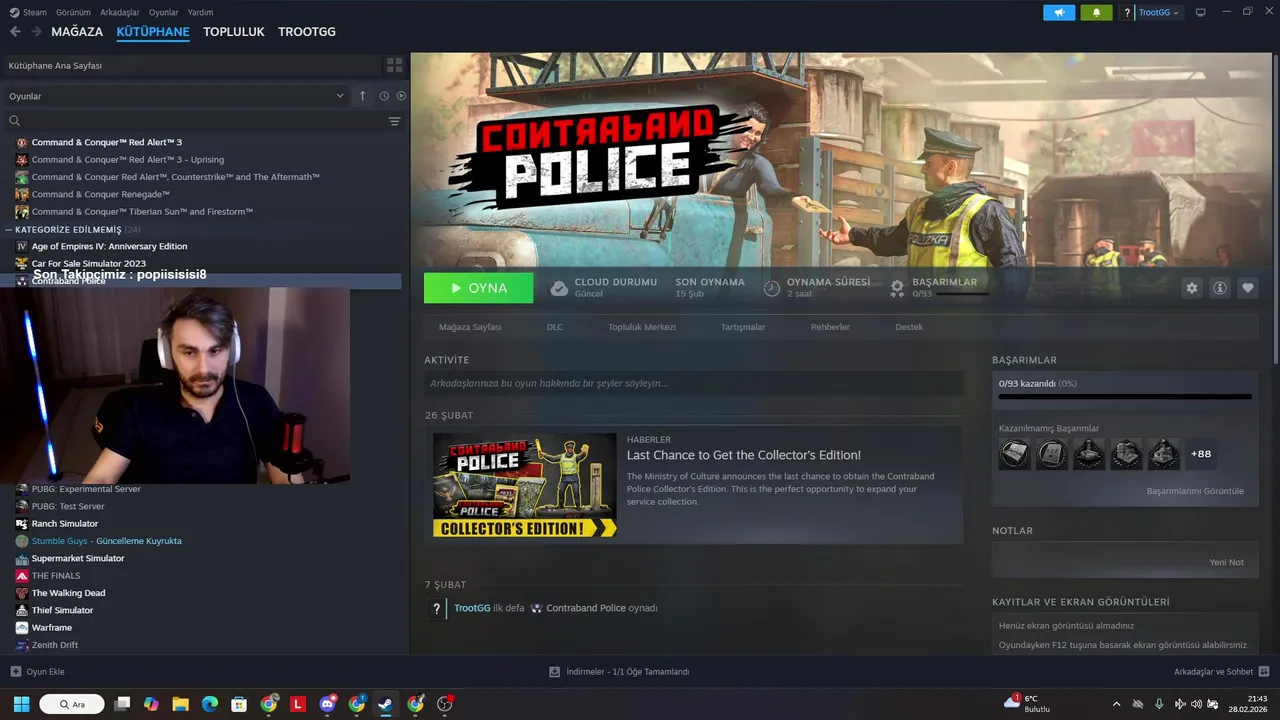Add to favorites heart icon

pyautogui.click(x=1248, y=288)
